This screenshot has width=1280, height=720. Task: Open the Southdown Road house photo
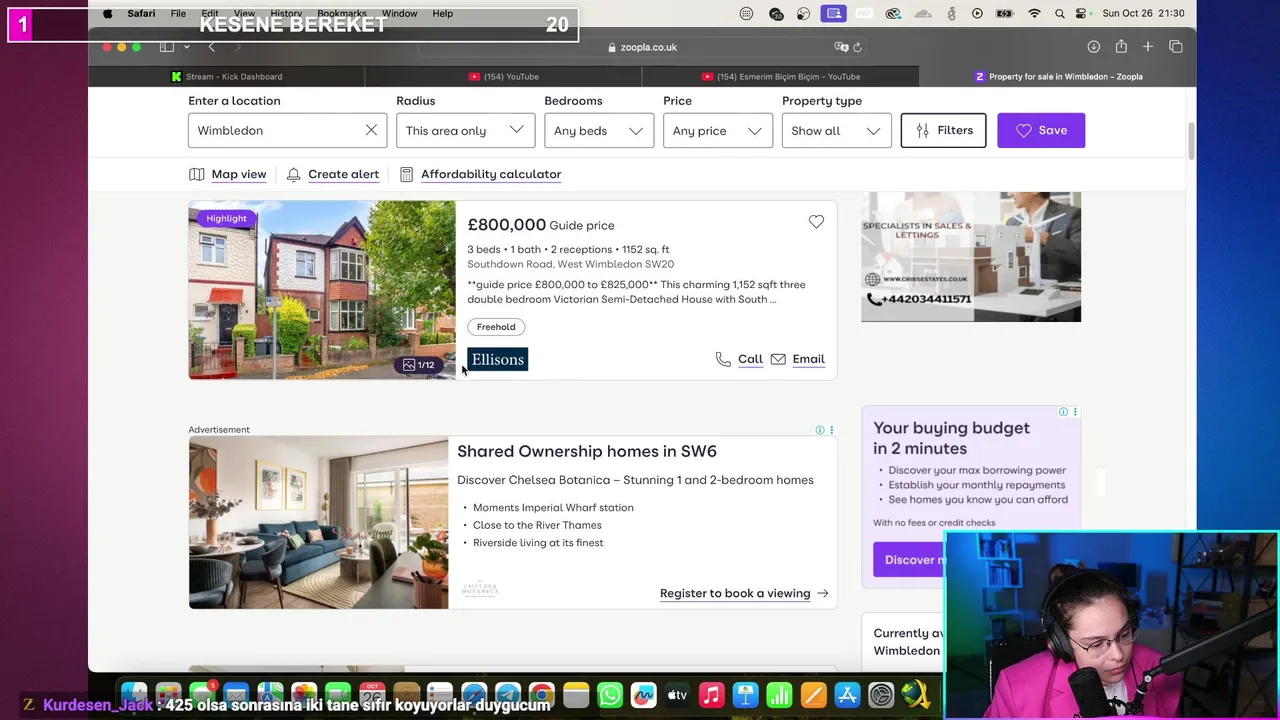point(322,290)
